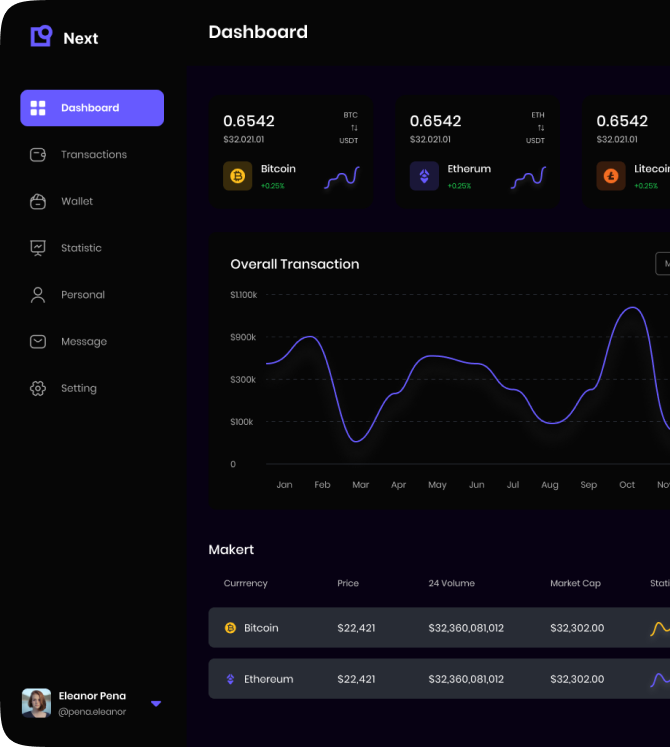Select the Bitcoin row in Makert table
Image resolution: width=670 pixels, height=747 pixels.
(438, 628)
